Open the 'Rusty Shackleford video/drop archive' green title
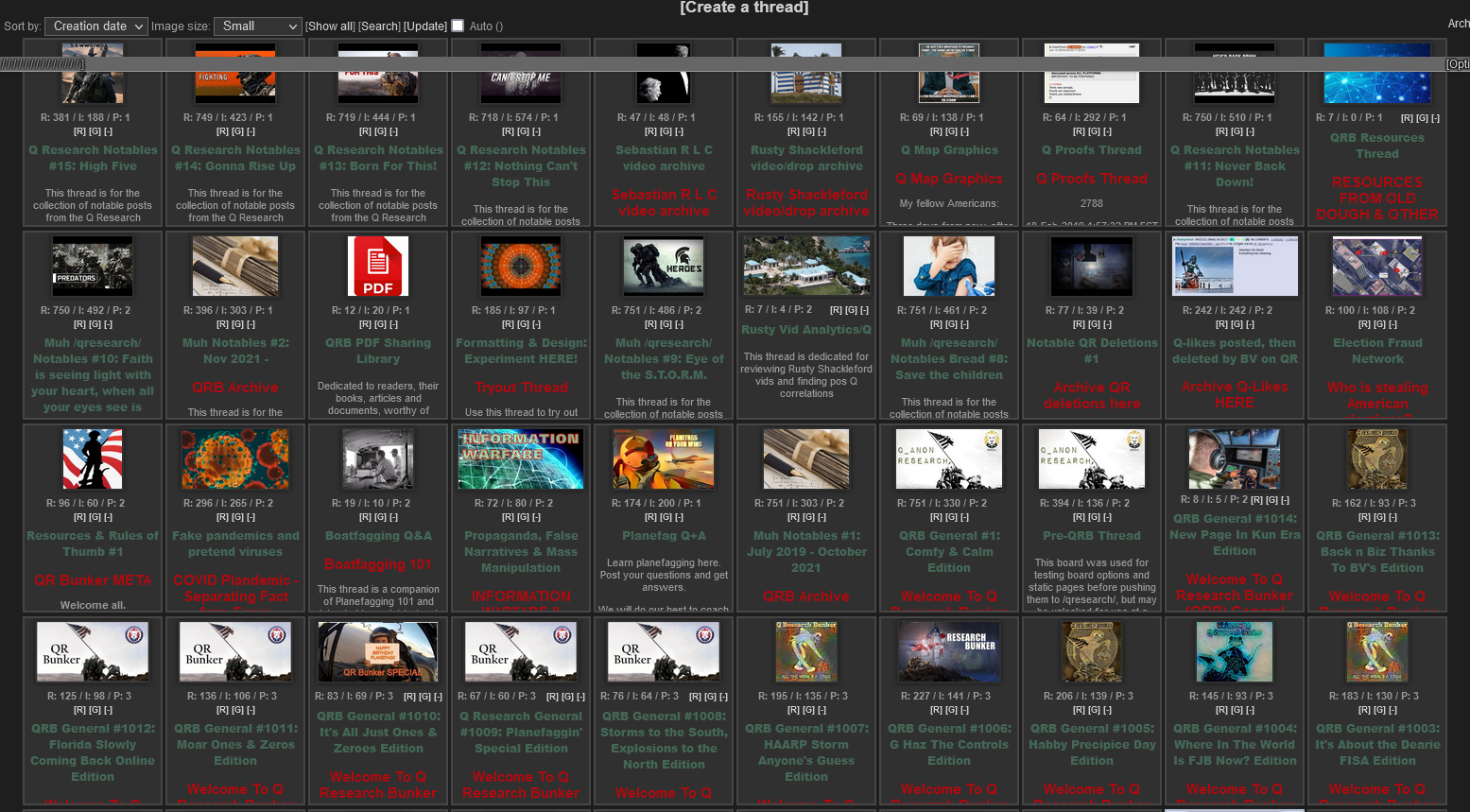Screen dimensions: 1470x812 pos(806,158)
